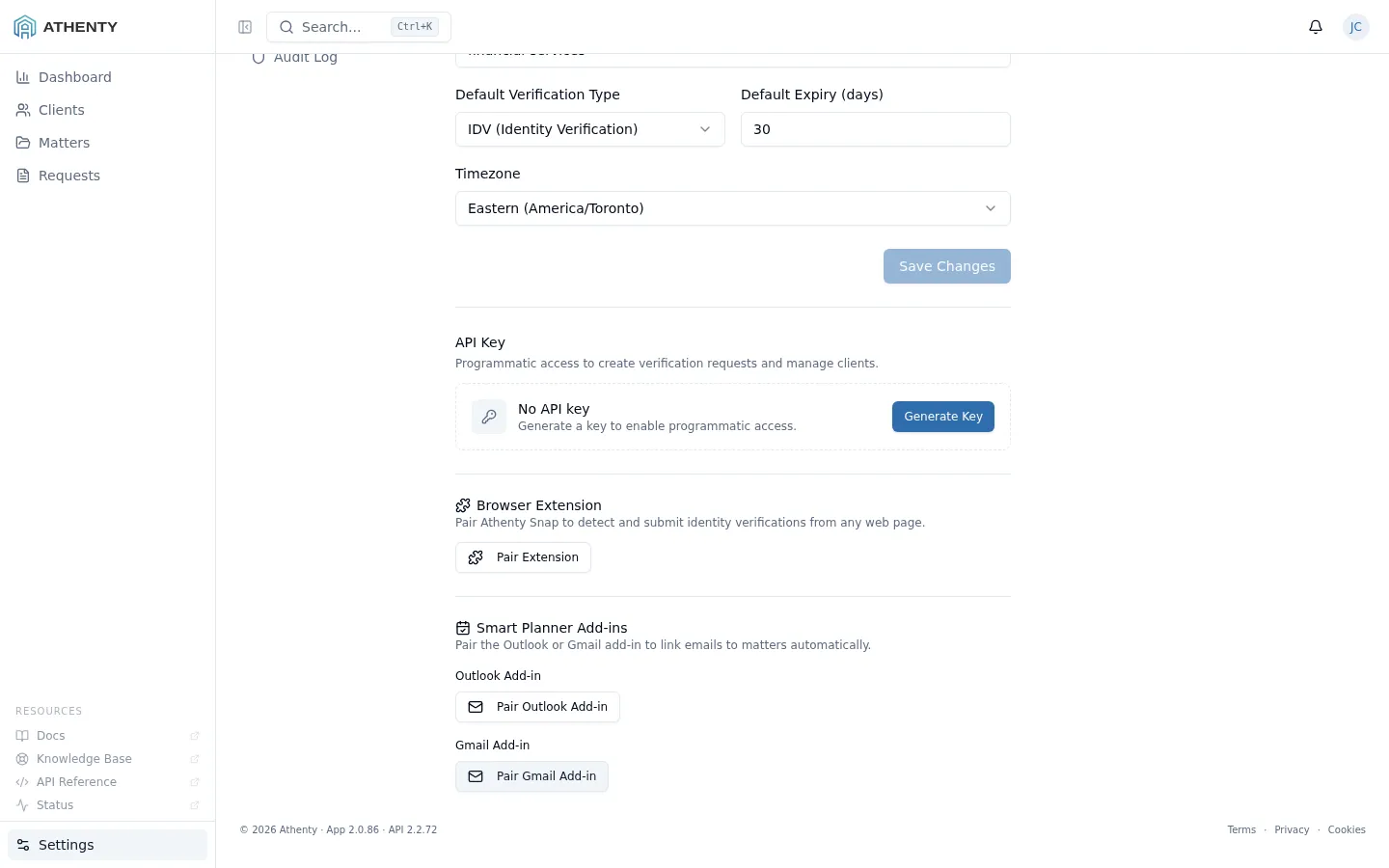Focus the Search box

click(x=359, y=27)
